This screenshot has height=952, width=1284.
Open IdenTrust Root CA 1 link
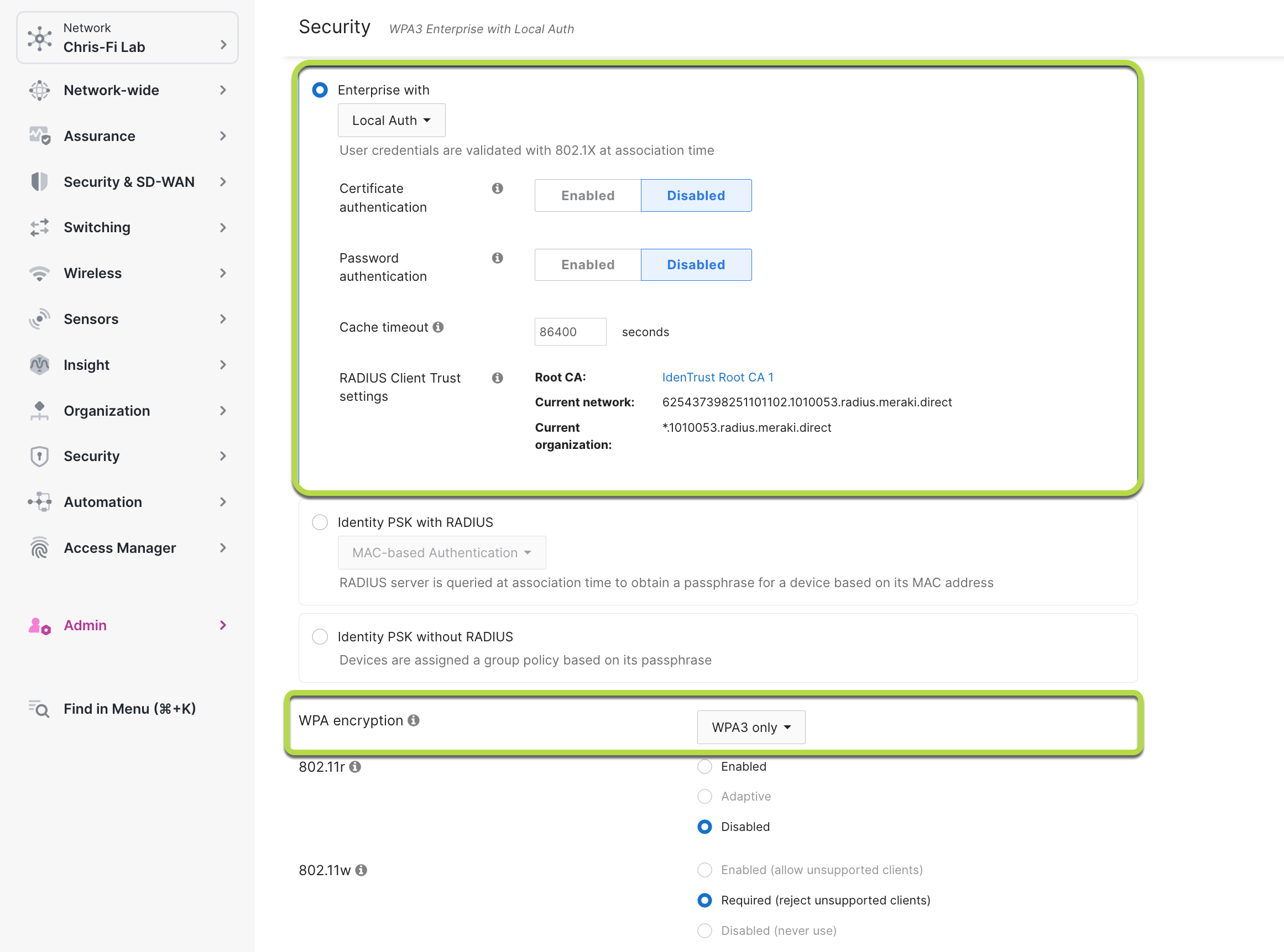coord(718,378)
